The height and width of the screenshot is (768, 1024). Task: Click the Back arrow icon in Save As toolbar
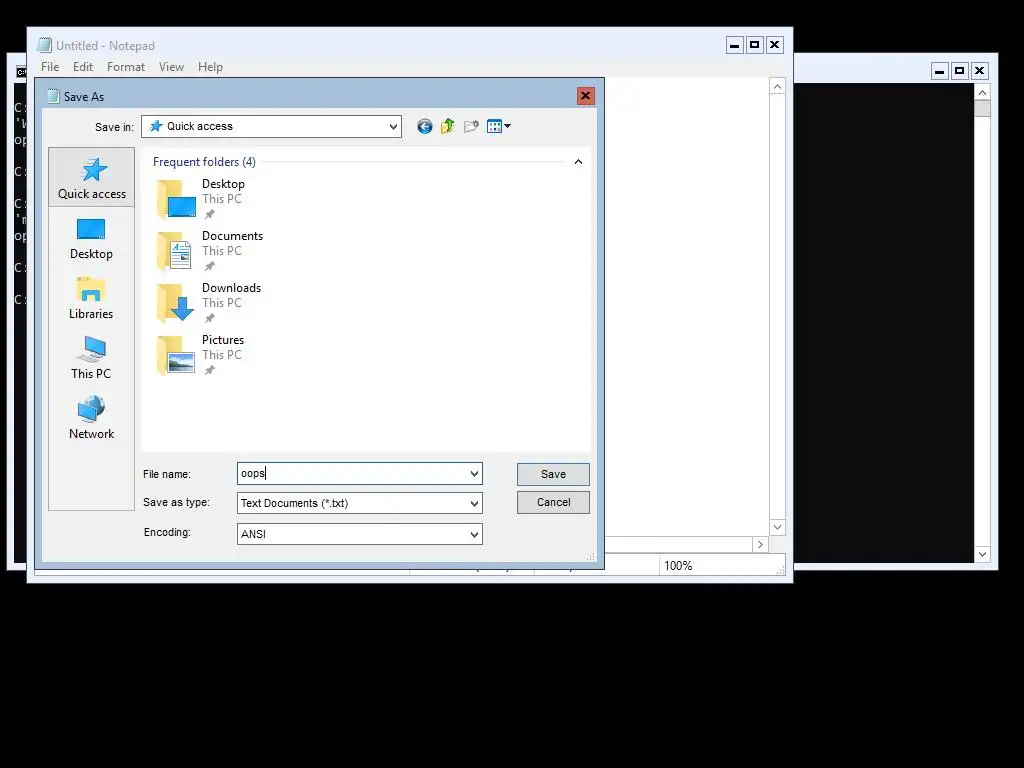coord(424,127)
